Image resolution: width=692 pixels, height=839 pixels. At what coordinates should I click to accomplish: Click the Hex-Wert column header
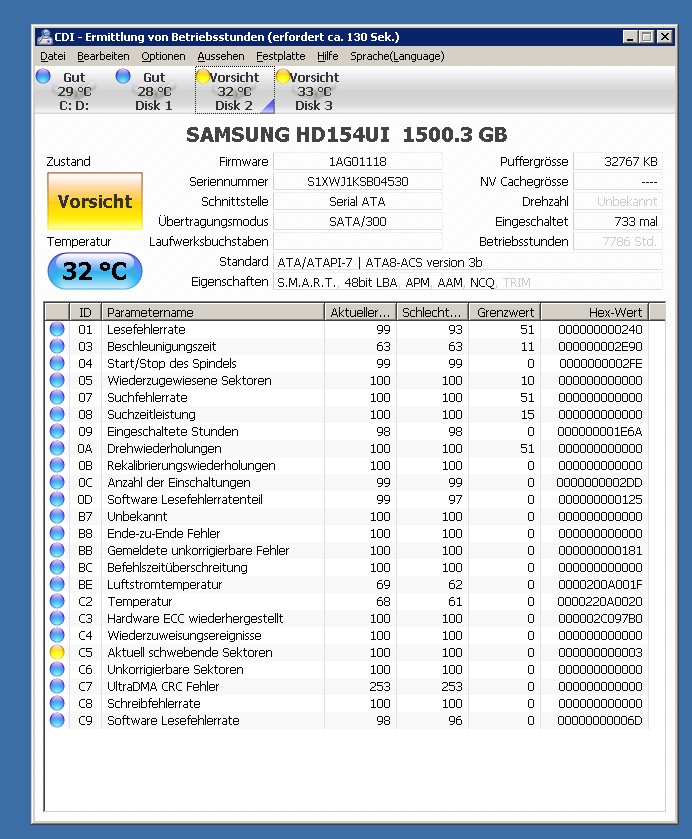(x=595, y=312)
